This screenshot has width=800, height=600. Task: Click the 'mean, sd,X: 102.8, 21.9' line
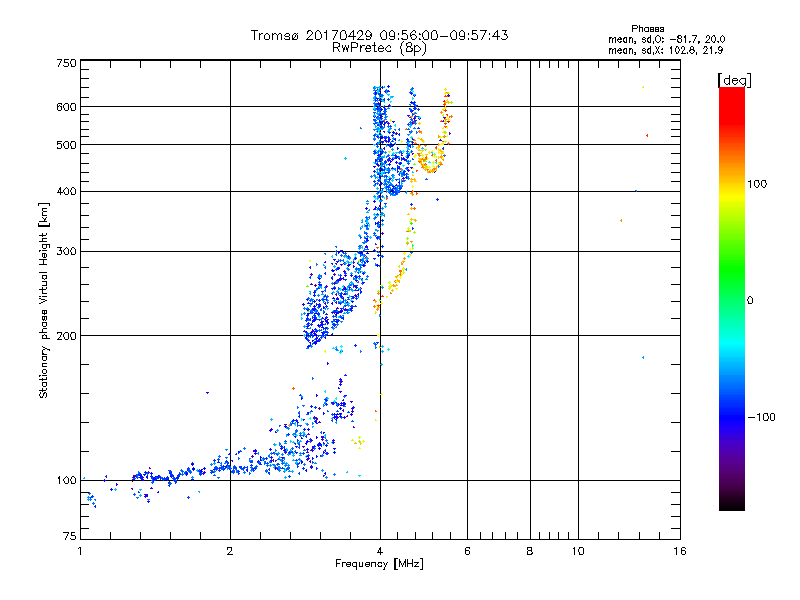point(665,50)
